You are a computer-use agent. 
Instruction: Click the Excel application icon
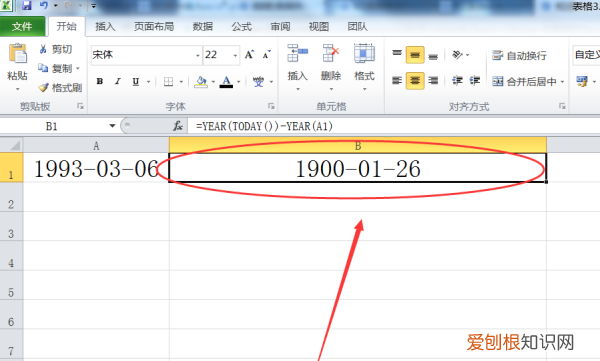(7, 5)
